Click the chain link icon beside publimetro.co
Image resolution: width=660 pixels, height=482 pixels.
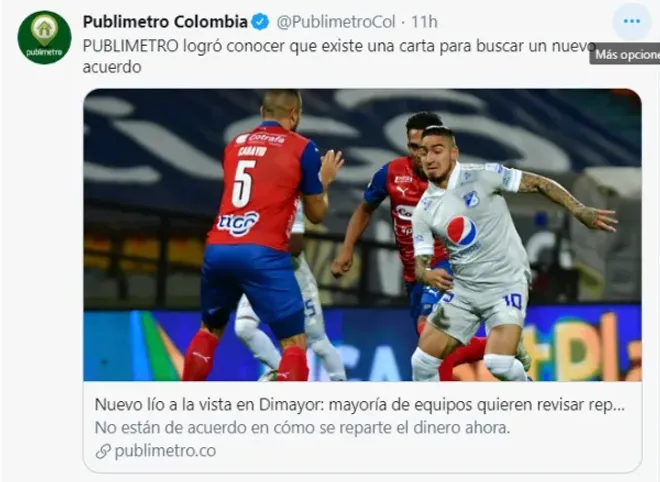(103, 451)
